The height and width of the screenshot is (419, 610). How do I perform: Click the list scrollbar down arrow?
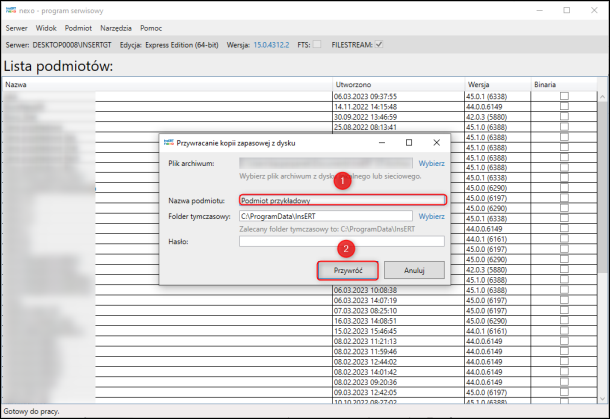(603, 398)
